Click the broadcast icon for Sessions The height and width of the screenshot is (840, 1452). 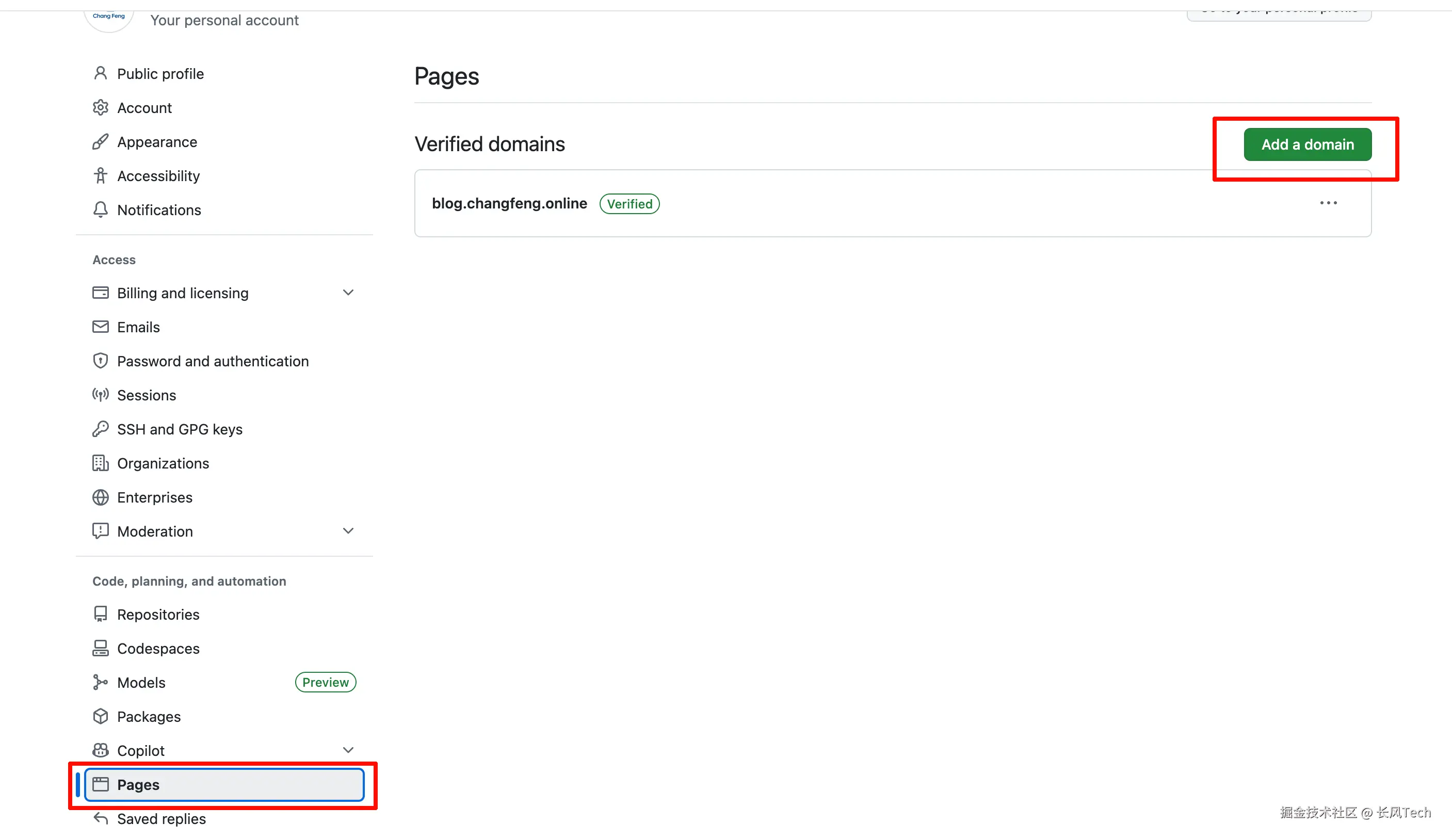[x=100, y=395]
